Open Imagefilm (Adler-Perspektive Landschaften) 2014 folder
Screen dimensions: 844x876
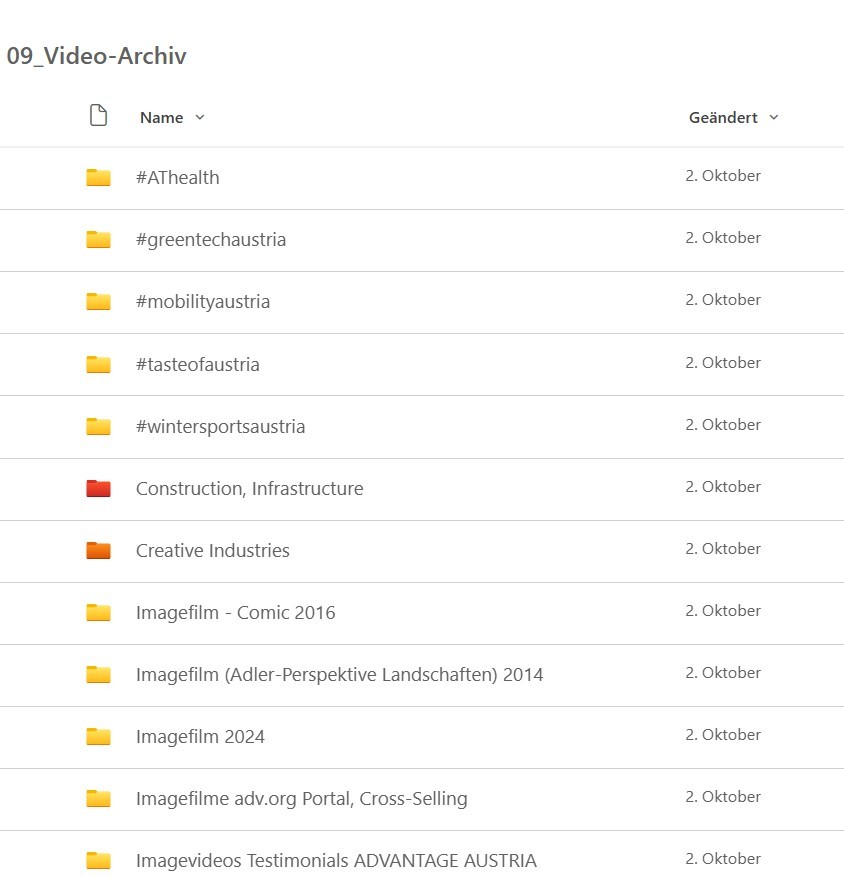click(x=339, y=675)
